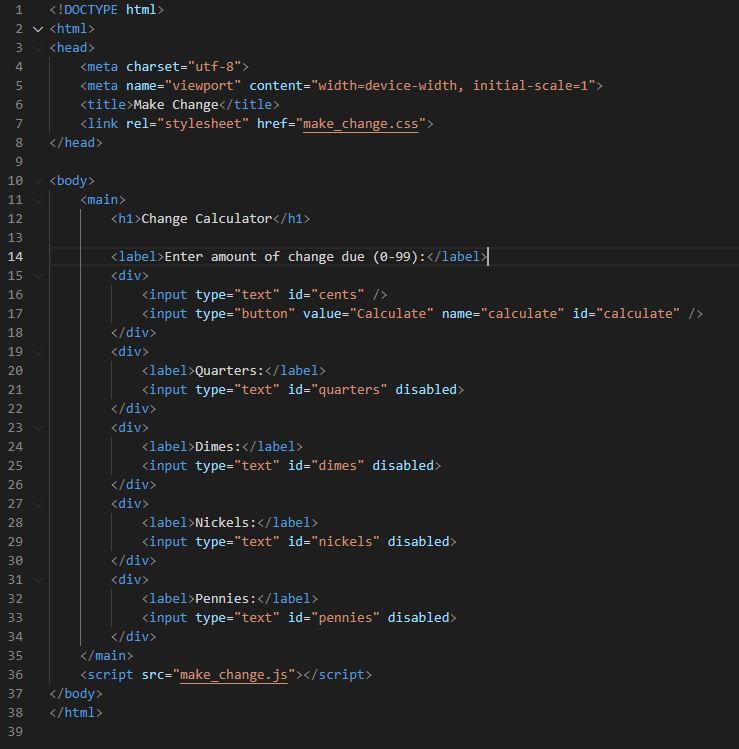Click line number 14 in the gutter
The height and width of the screenshot is (749, 739).
pos(15,257)
